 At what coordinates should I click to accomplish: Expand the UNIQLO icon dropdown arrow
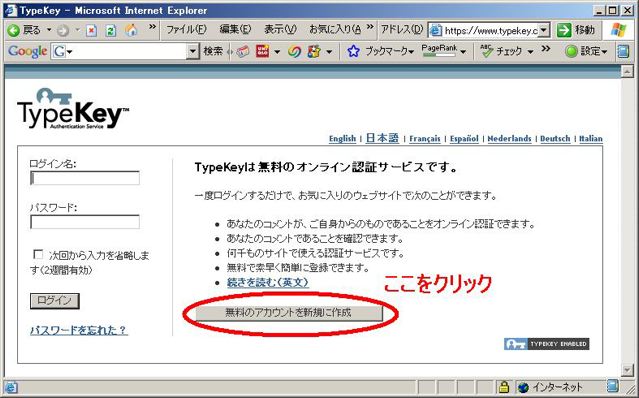pos(277,52)
